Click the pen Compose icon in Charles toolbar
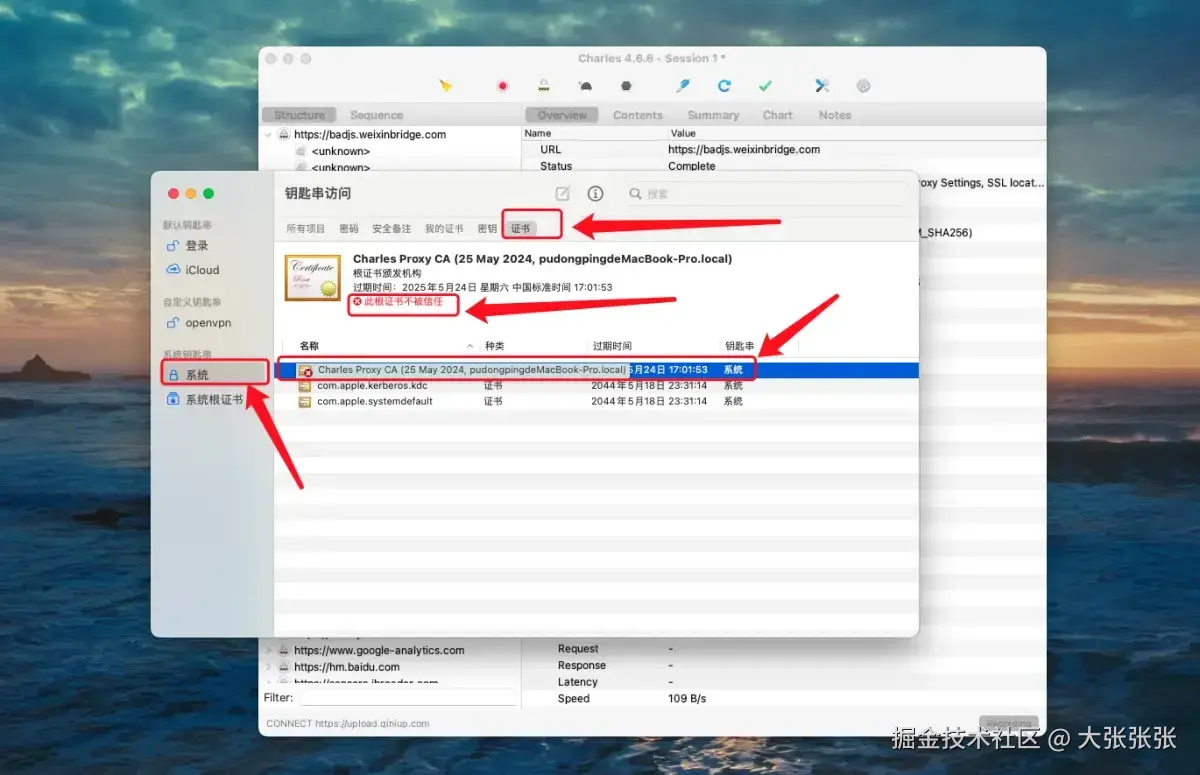This screenshot has width=1200, height=775. 683,86
